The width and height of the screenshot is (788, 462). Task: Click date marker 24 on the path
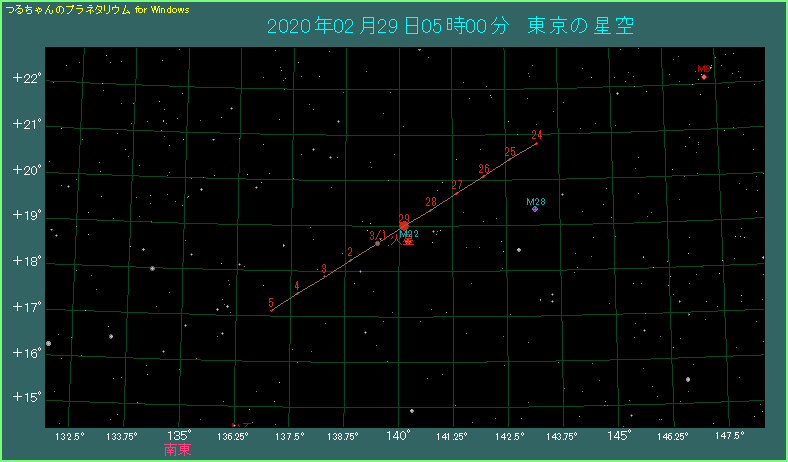point(537,135)
